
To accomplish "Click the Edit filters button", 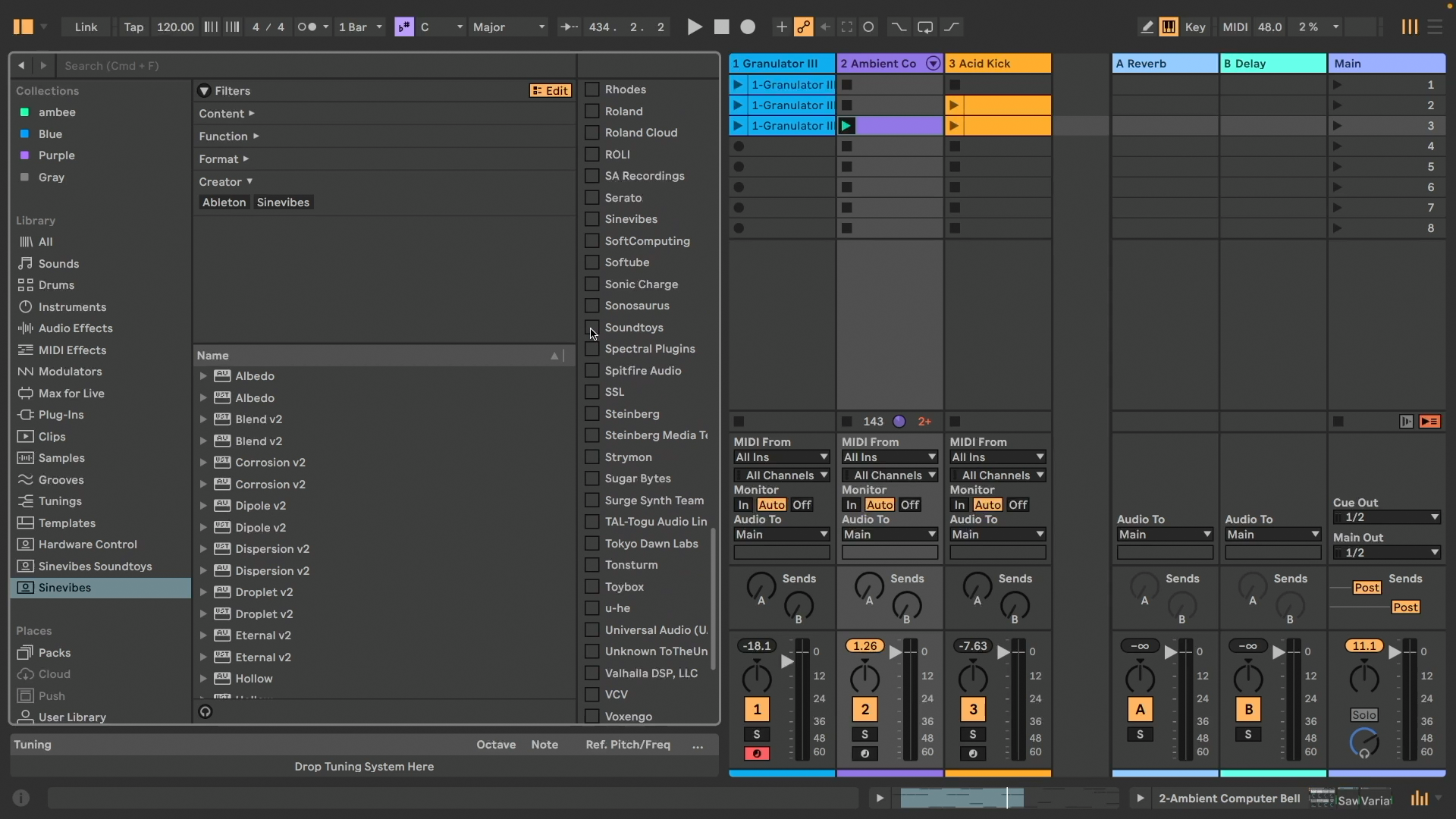I will click(x=551, y=90).
